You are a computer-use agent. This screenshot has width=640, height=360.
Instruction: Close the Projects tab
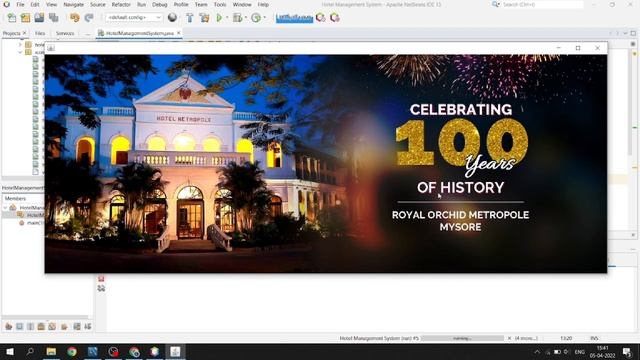tap(24, 33)
